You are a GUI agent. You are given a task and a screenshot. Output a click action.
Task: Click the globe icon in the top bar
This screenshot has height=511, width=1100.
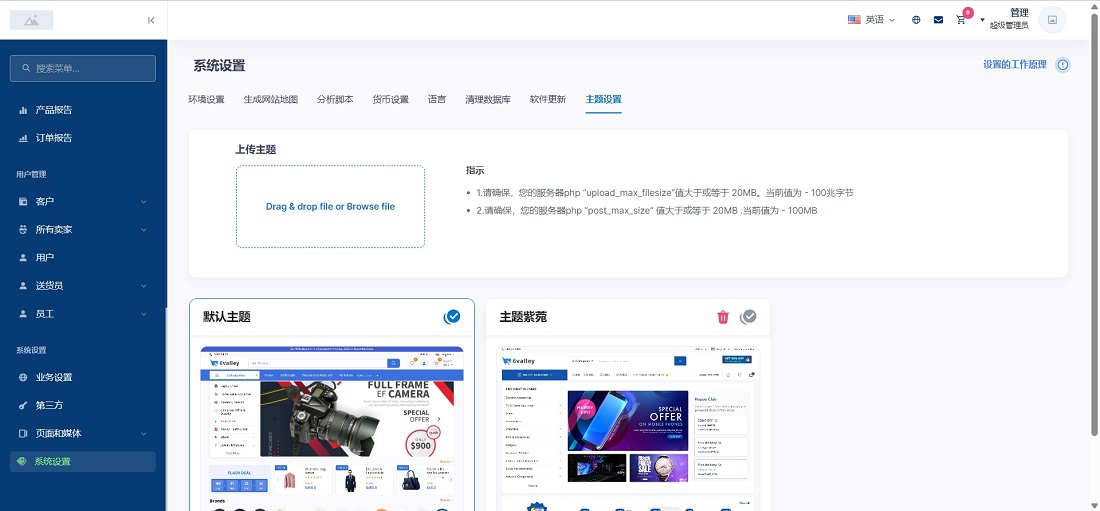916,20
